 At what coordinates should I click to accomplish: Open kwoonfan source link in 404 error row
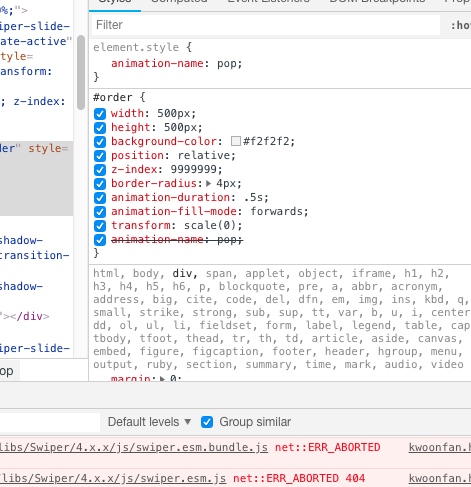[440, 479]
